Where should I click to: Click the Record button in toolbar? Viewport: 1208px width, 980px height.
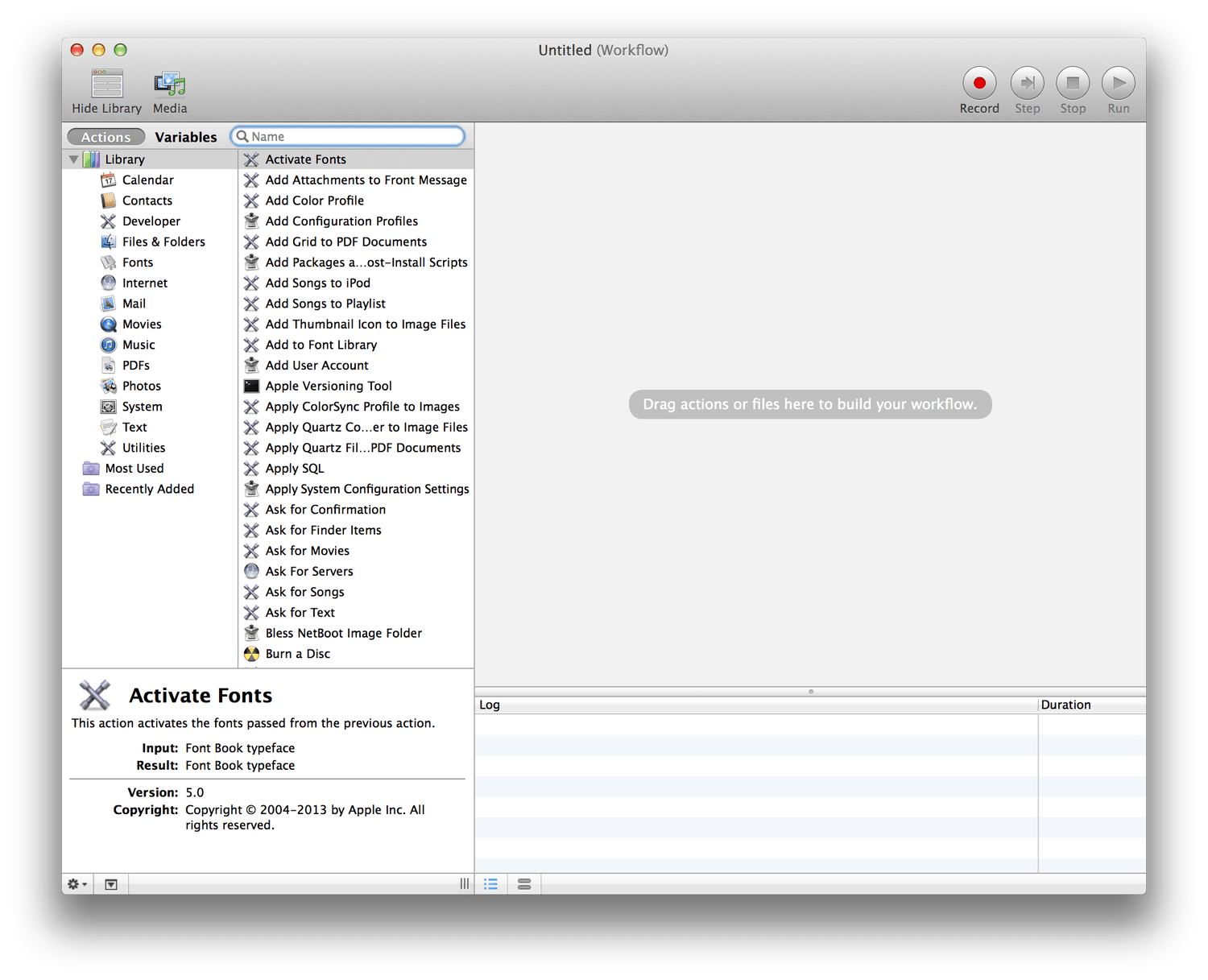coord(978,83)
